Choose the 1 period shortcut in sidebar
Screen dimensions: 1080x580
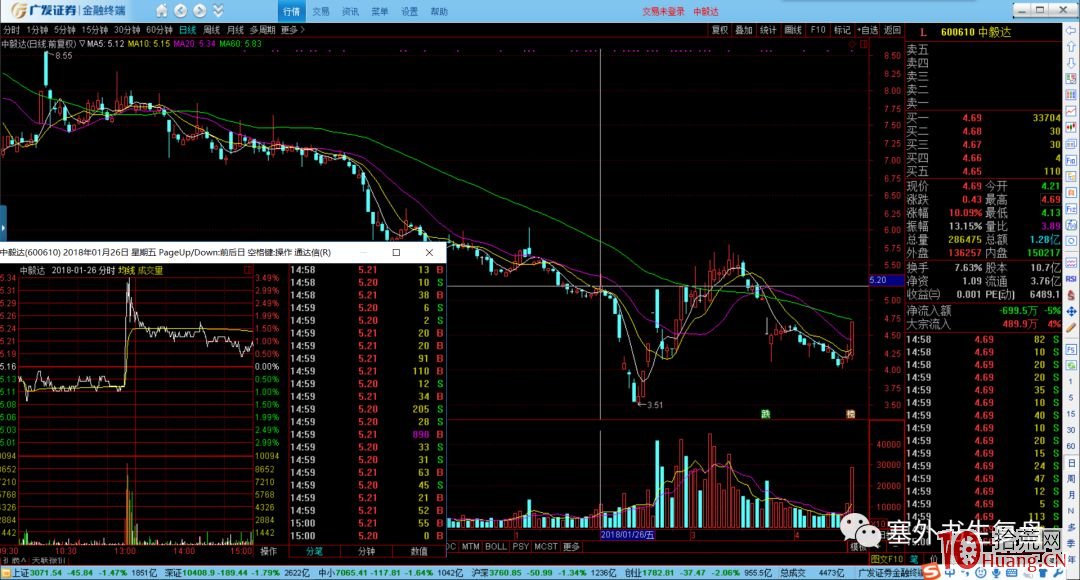1071,382
